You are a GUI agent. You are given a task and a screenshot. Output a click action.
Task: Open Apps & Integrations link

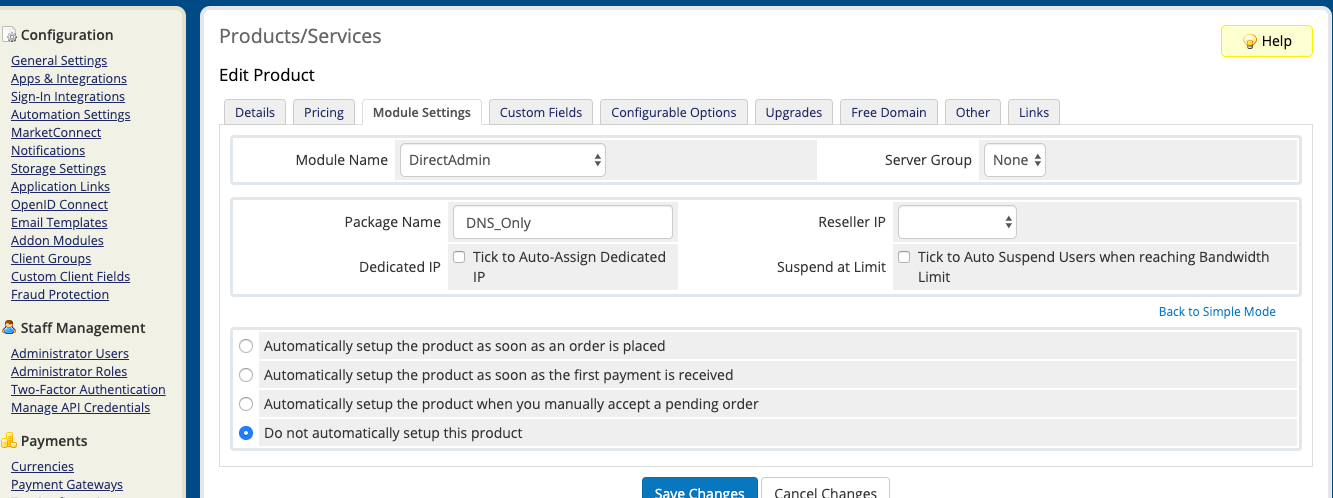(69, 79)
